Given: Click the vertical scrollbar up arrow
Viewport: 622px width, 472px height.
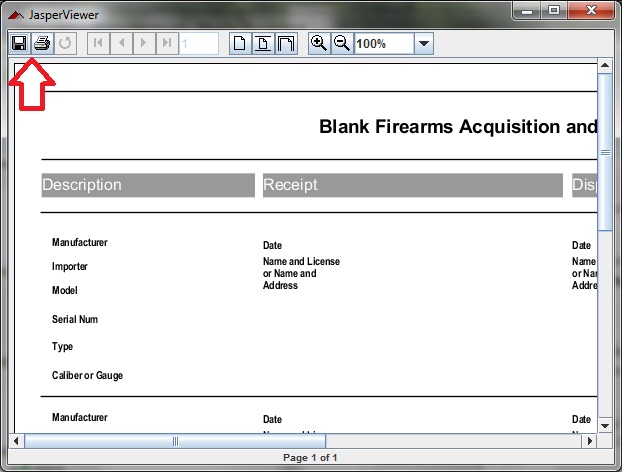Looking at the screenshot, I should point(604,66).
